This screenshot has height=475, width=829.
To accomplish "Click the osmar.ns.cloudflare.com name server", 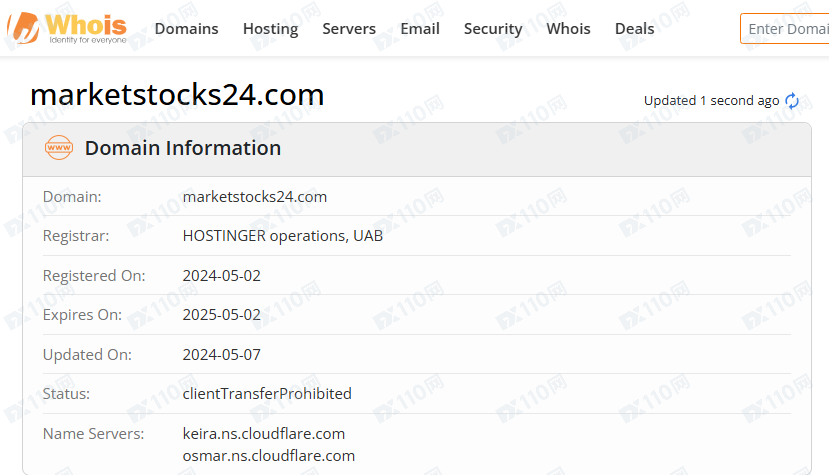I will tap(269, 456).
